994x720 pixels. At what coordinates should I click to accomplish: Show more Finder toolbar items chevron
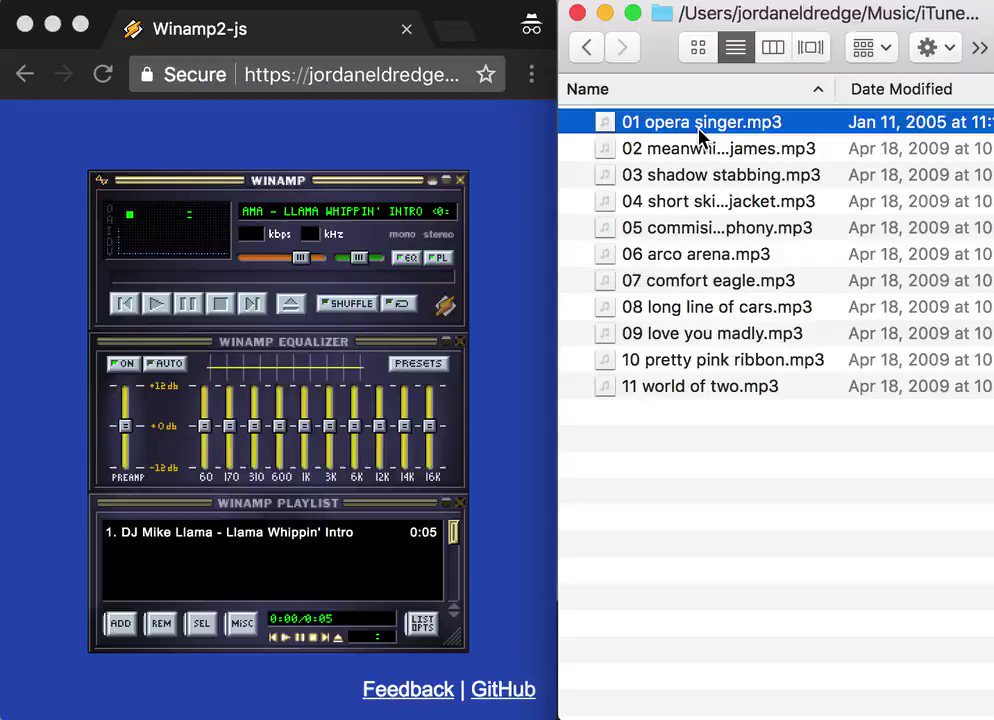click(x=979, y=48)
